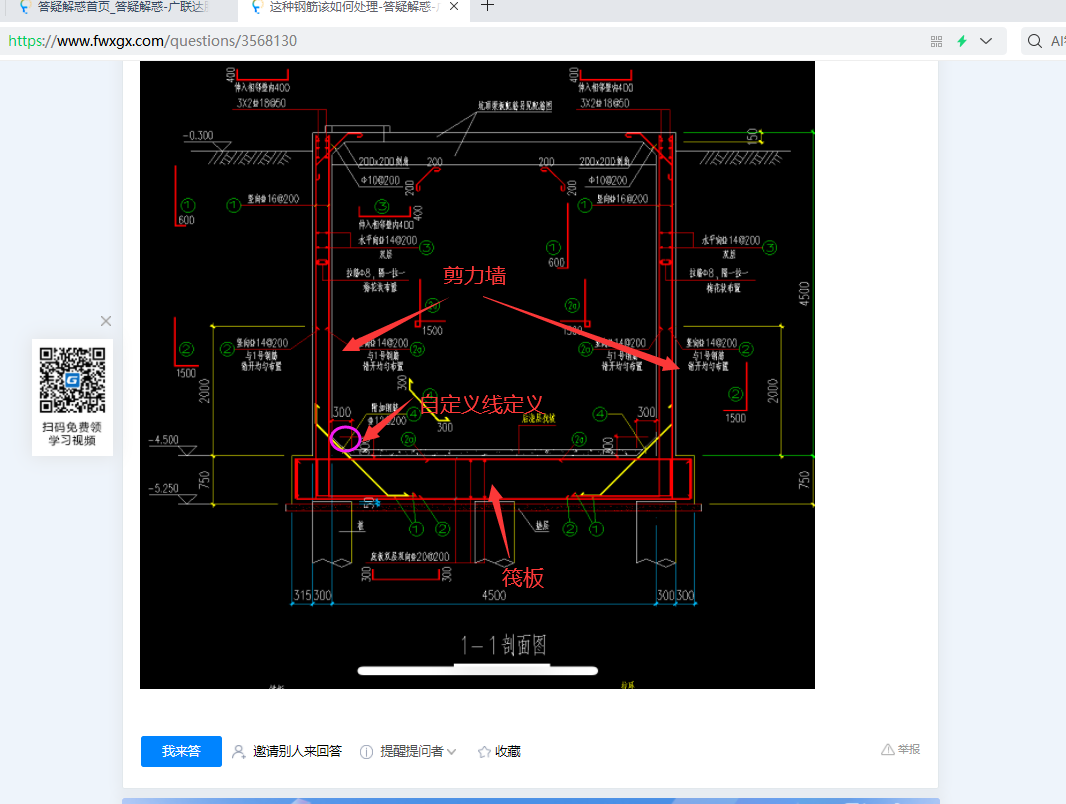This screenshot has height=804, width=1066.
Task: Click the info icon beside 提醒提问者
Action: [x=366, y=752]
